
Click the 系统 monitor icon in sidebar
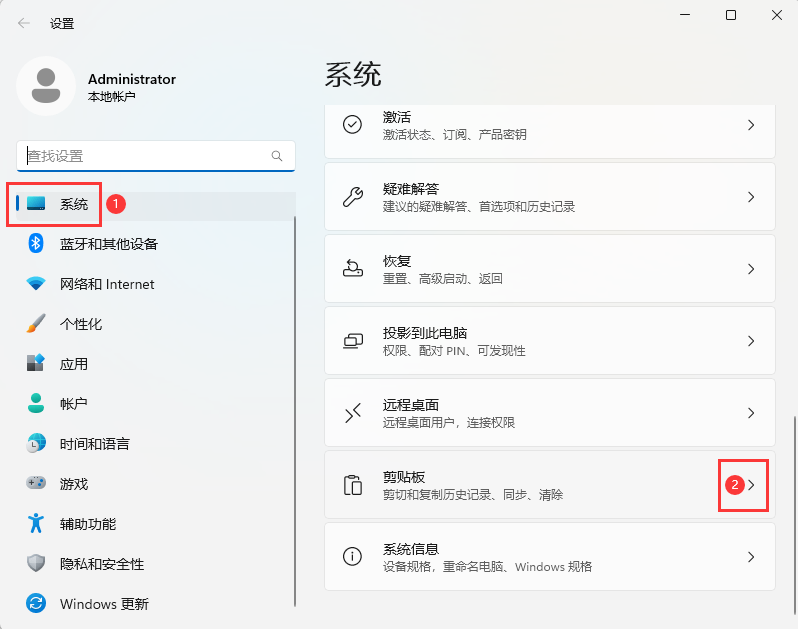(x=36, y=204)
